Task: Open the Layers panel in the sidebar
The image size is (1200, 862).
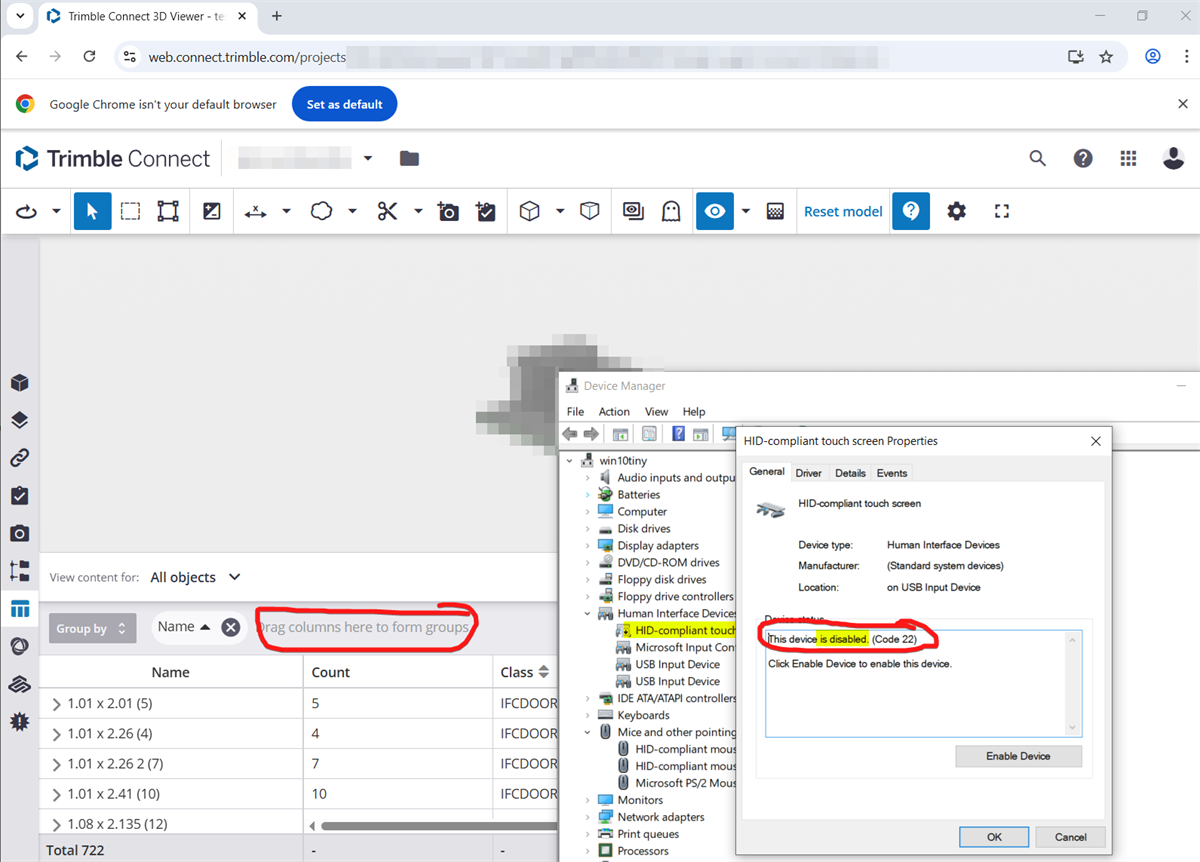Action: [x=19, y=420]
